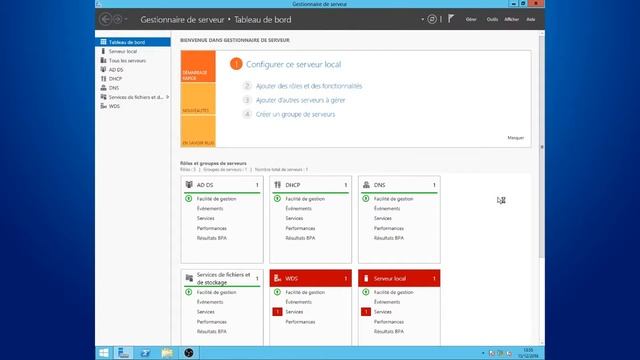
Task: Open the red Serveur local tile header
Action: pyautogui.click(x=399, y=278)
